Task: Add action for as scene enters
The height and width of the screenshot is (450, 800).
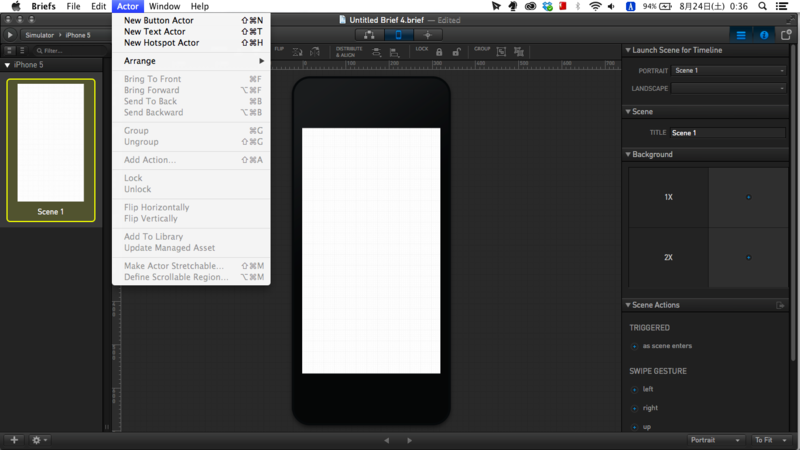Action: coord(635,346)
